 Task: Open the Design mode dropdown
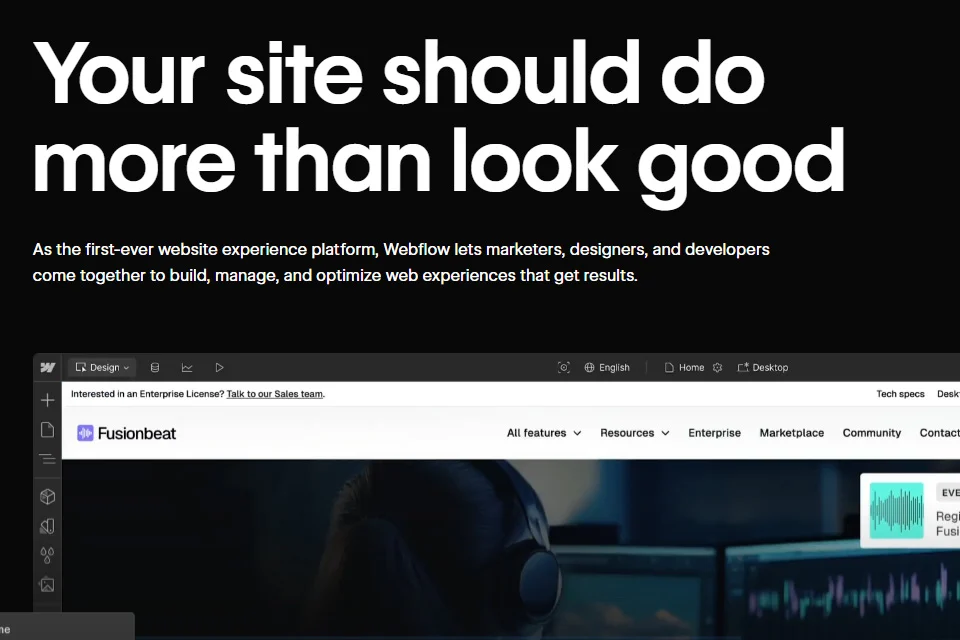pos(102,367)
